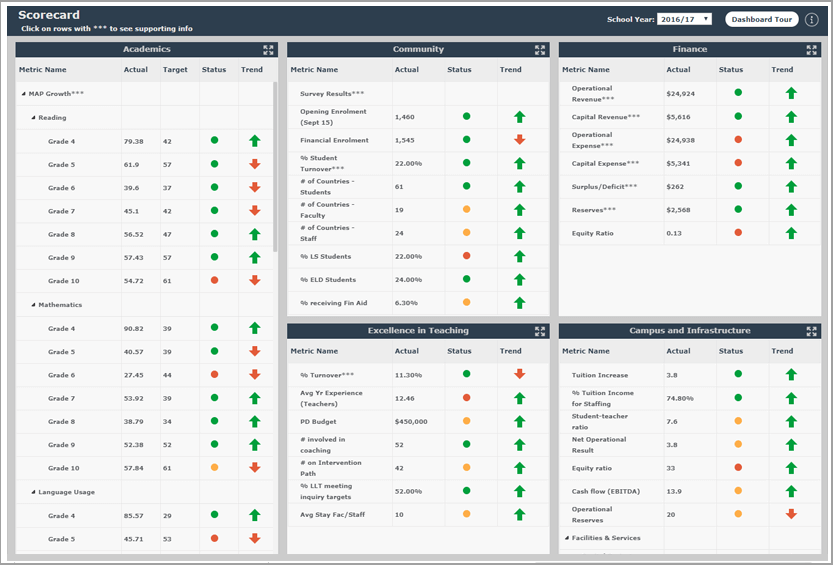Select the Net Operational Result row
Viewport: 833px width, 565px height.
690,445
